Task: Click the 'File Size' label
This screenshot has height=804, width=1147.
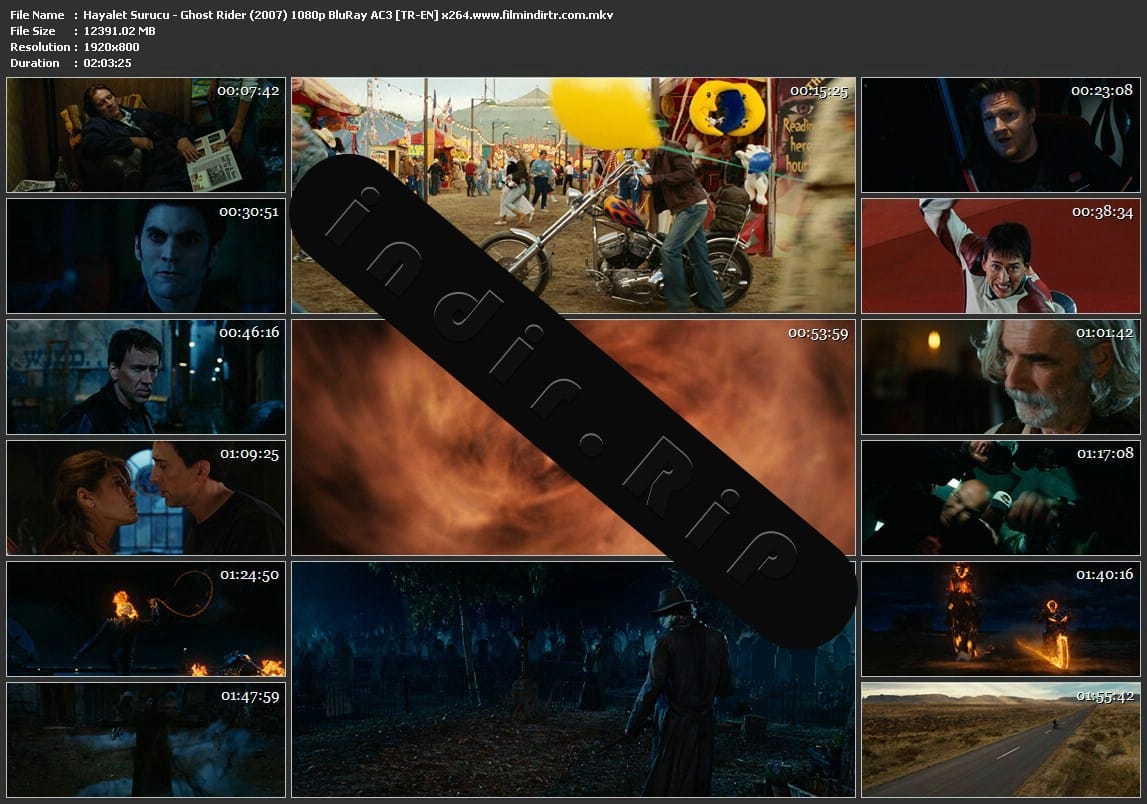Action: click(x=33, y=31)
